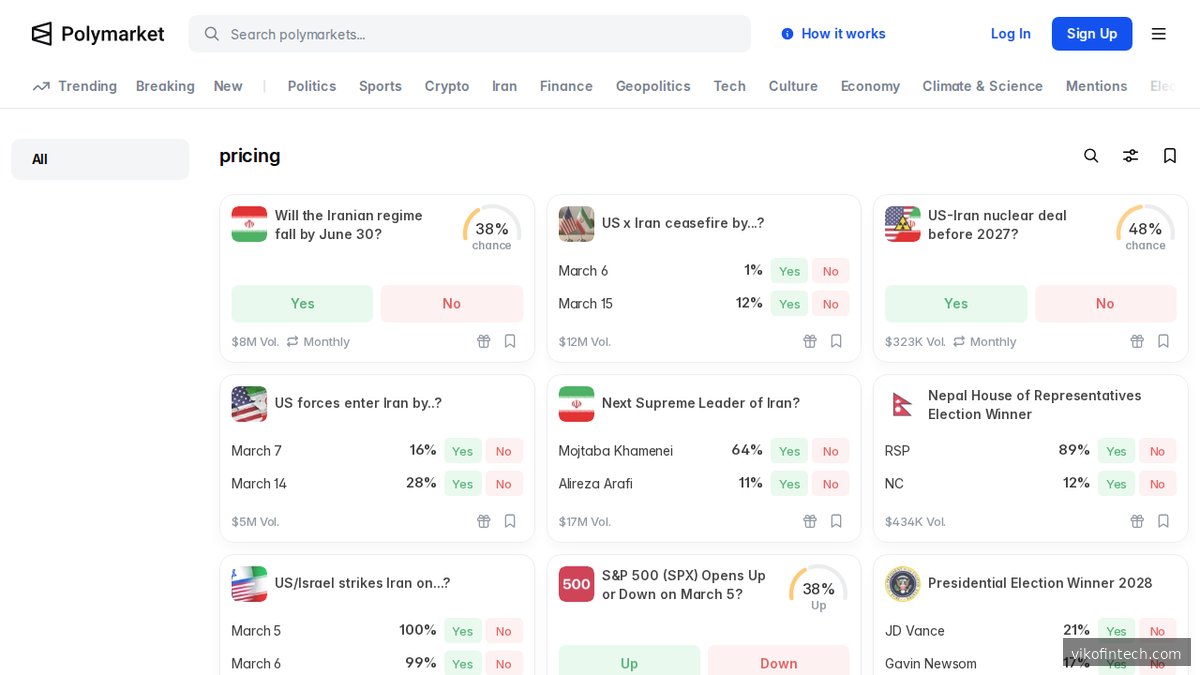Select All in the left sidebar
Viewport: 1200px width, 675px height.
point(100,159)
